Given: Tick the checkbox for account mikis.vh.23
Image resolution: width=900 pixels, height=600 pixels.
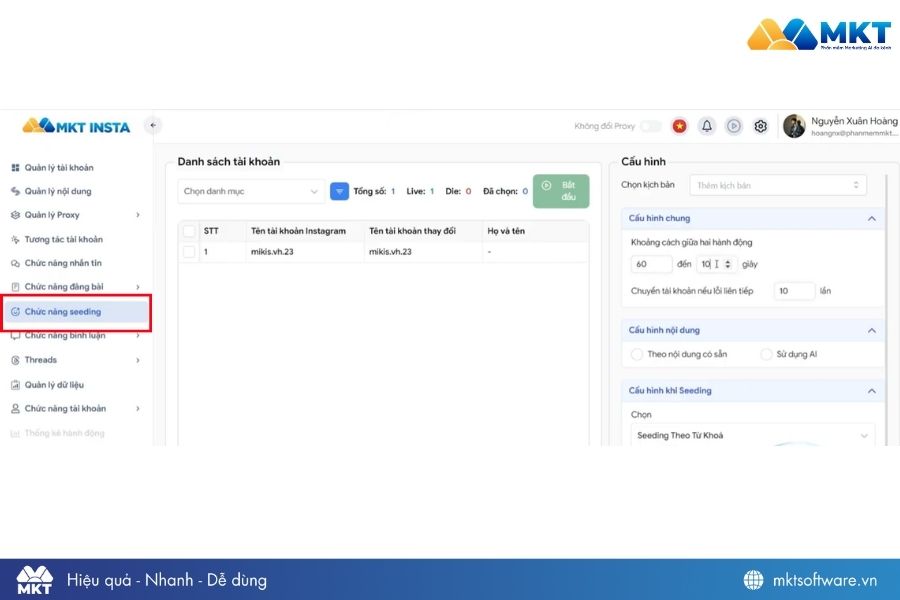Looking at the screenshot, I should pyautogui.click(x=188, y=251).
